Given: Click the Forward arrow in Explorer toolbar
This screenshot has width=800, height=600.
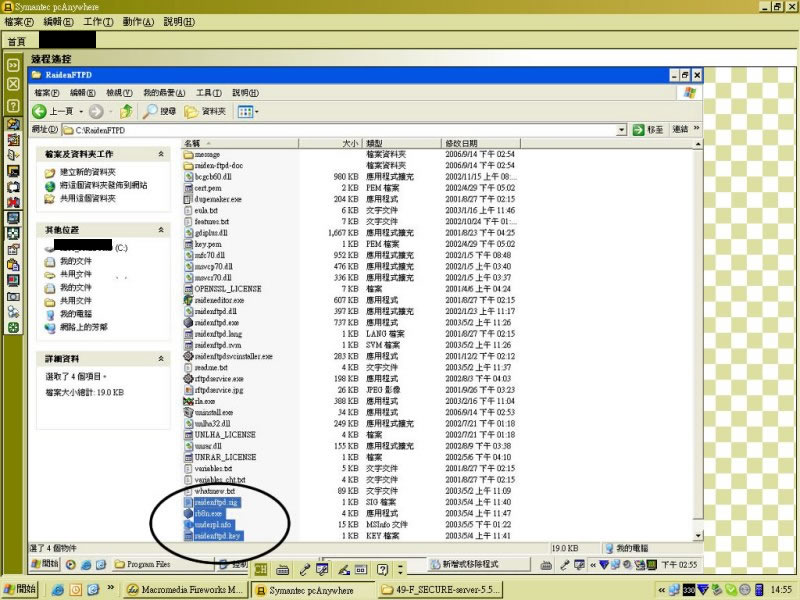Looking at the screenshot, I should [x=96, y=111].
